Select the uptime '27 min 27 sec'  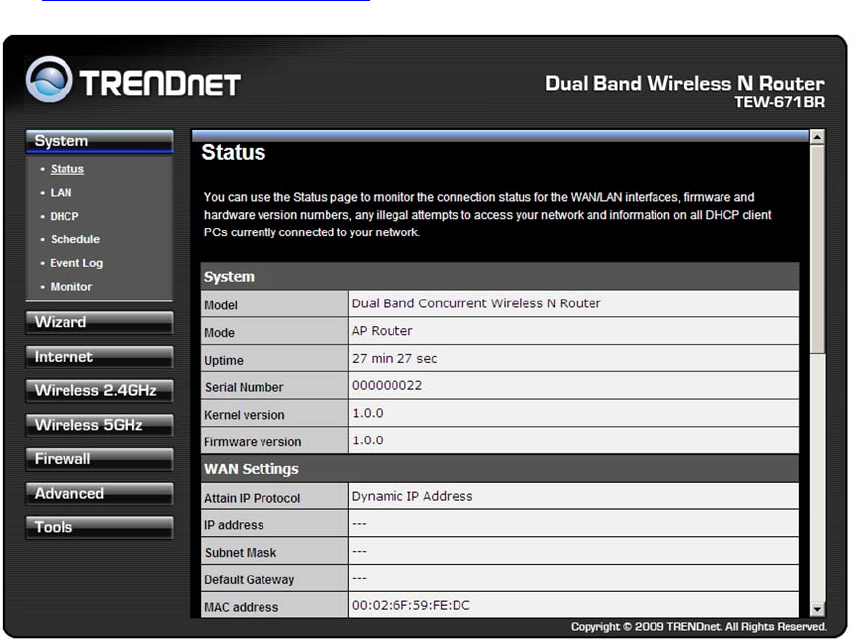pyautogui.click(x=394, y=358)
